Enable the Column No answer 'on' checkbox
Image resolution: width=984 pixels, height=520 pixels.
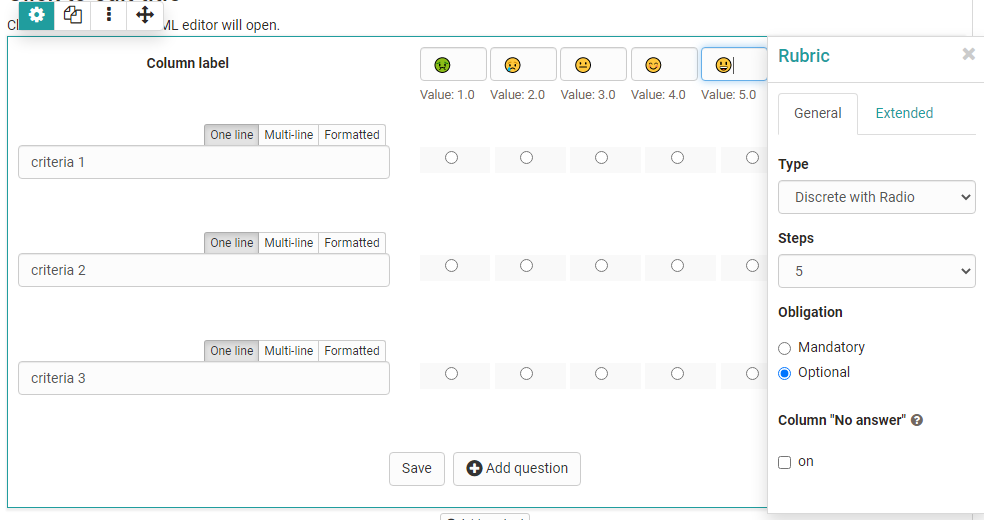[x=784, y=462]
